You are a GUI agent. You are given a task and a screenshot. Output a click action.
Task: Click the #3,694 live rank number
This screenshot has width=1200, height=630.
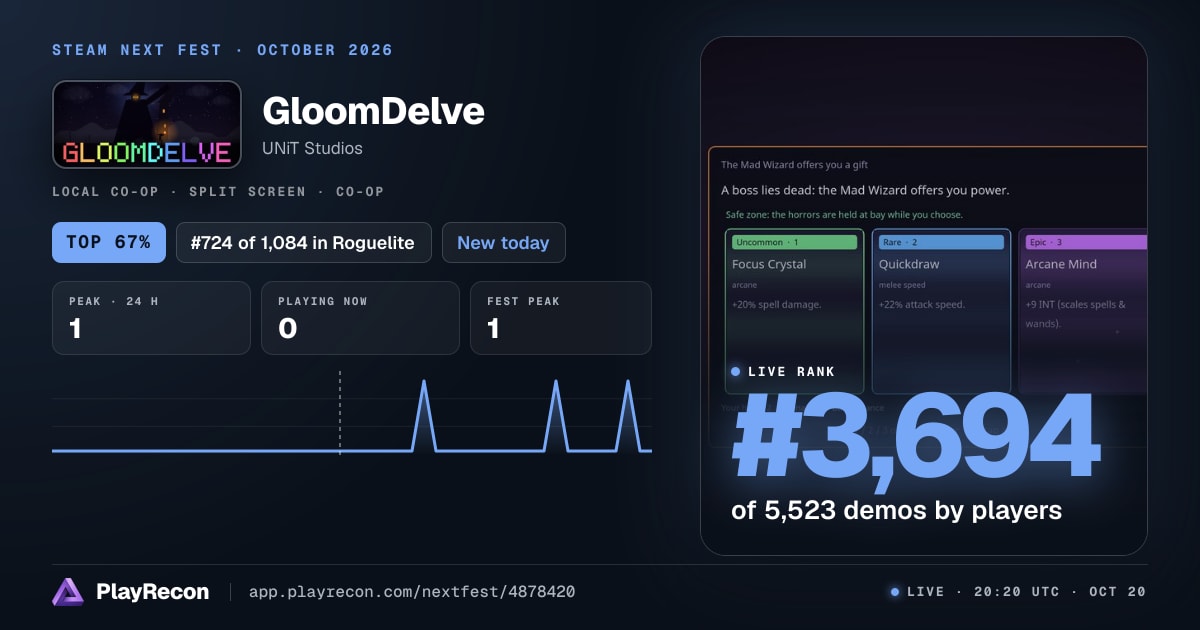coord(915,439)
